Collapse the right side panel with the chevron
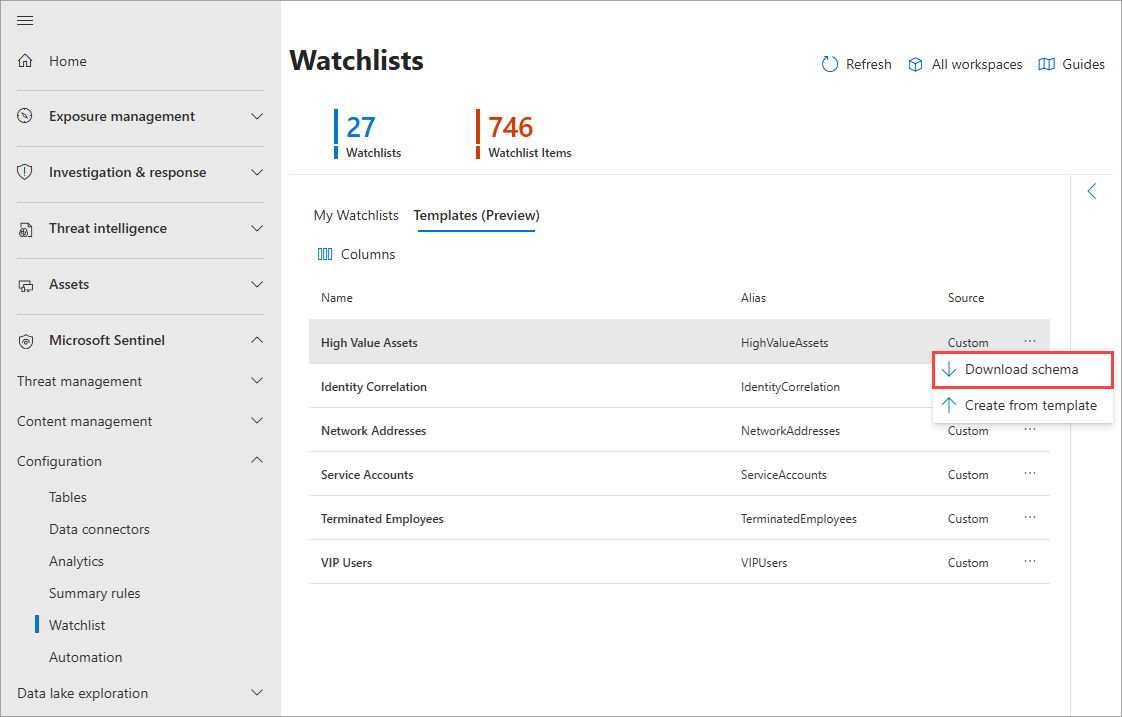This screenshot has height=717, width=1122. (x=1091, y=190)
